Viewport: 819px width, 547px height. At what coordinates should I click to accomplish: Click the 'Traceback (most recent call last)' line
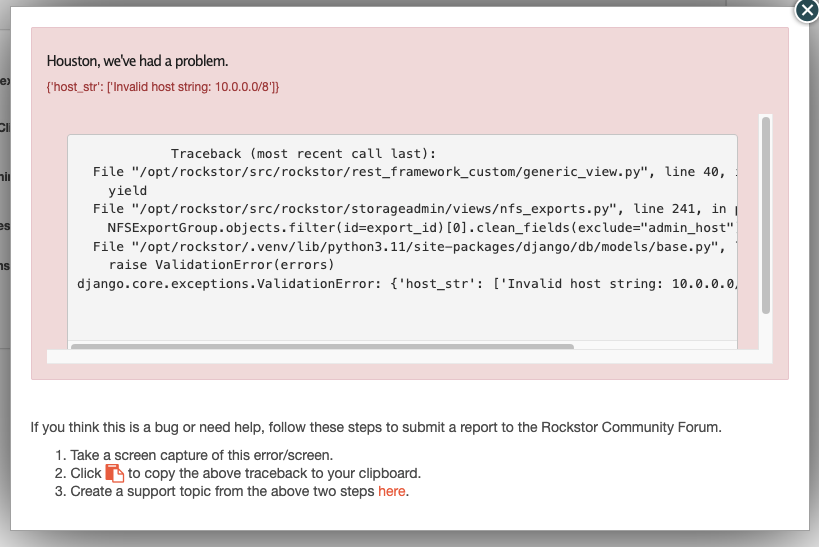point(304,154)
